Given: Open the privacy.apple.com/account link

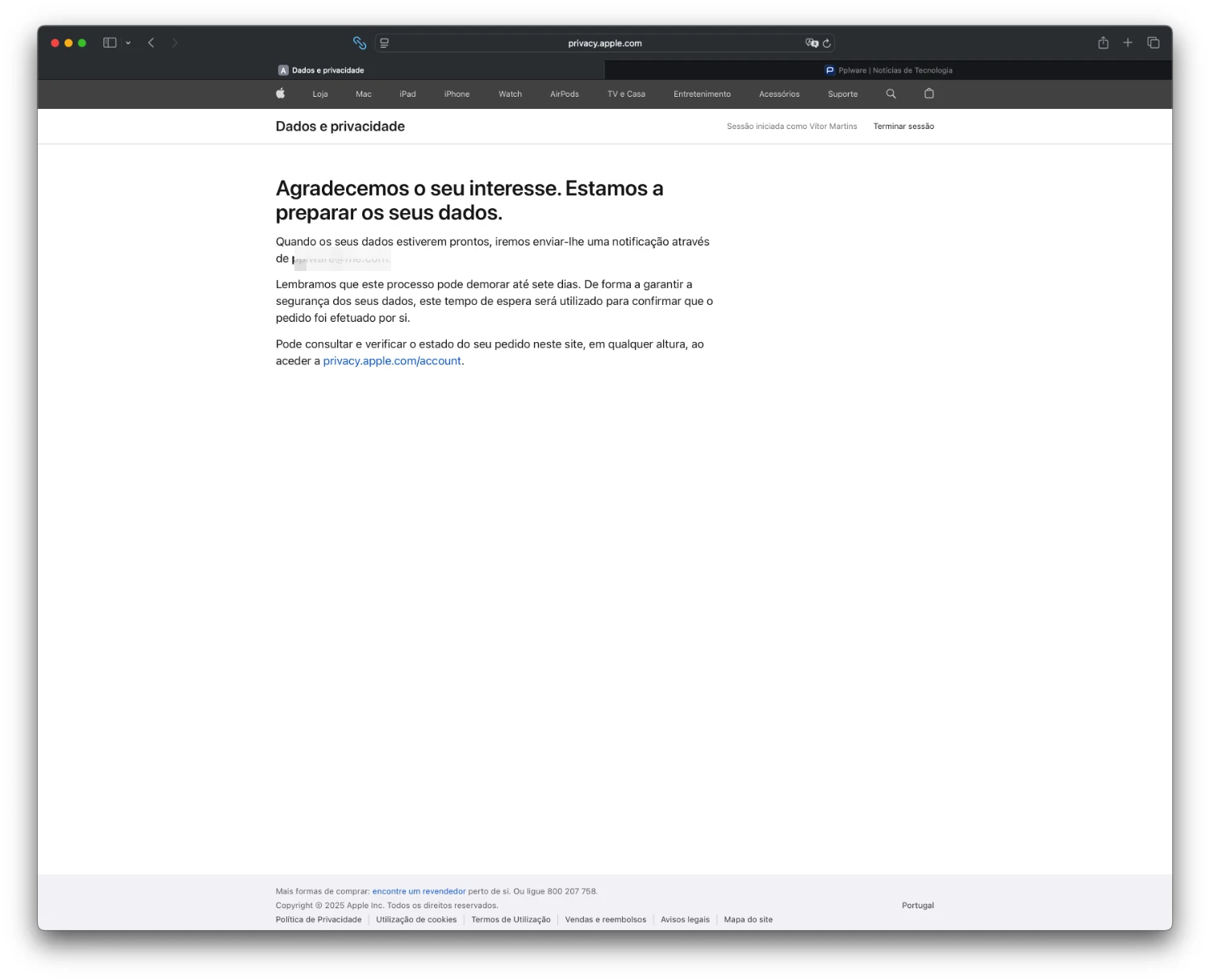Looking at the screenshot, I should click(392, 361).
